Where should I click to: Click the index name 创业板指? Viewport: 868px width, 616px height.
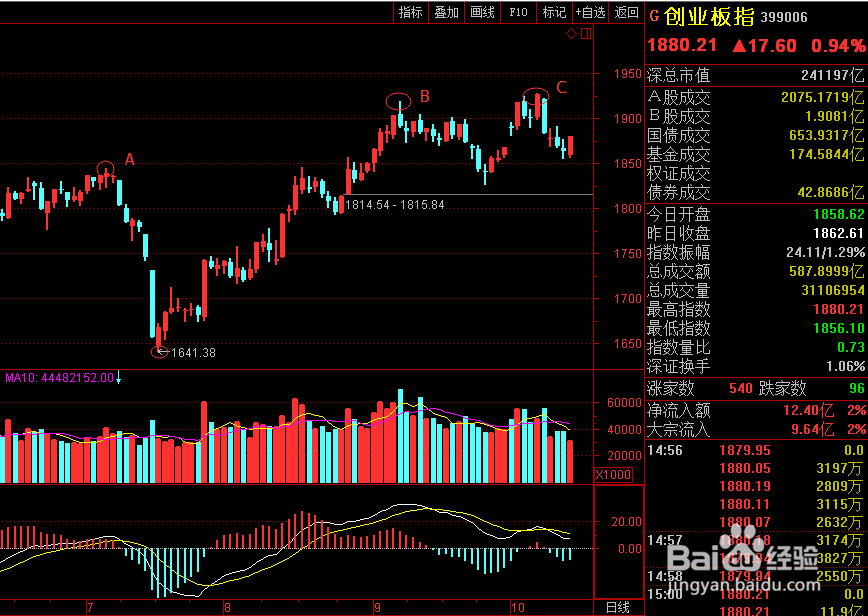[709, 17]
